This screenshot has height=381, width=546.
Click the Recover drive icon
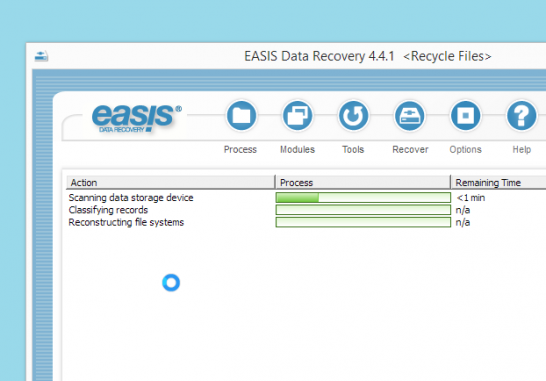410,116
